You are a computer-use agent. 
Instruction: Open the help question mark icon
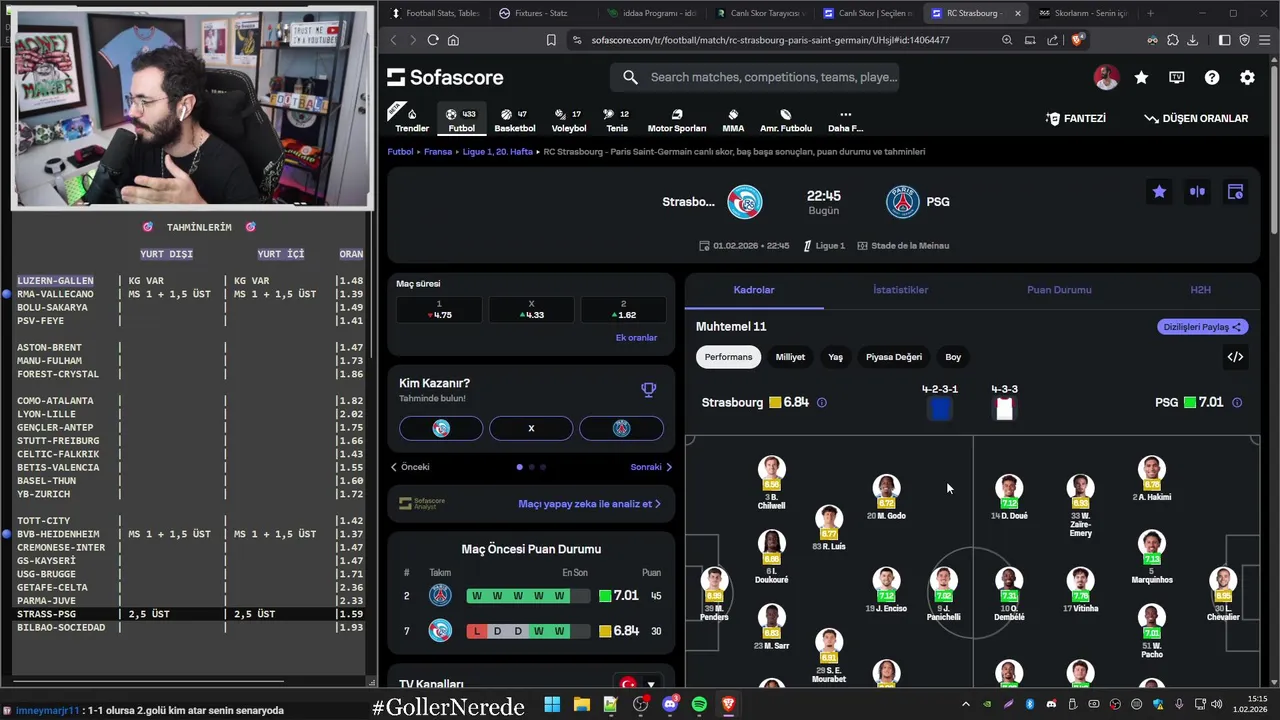1212,77
